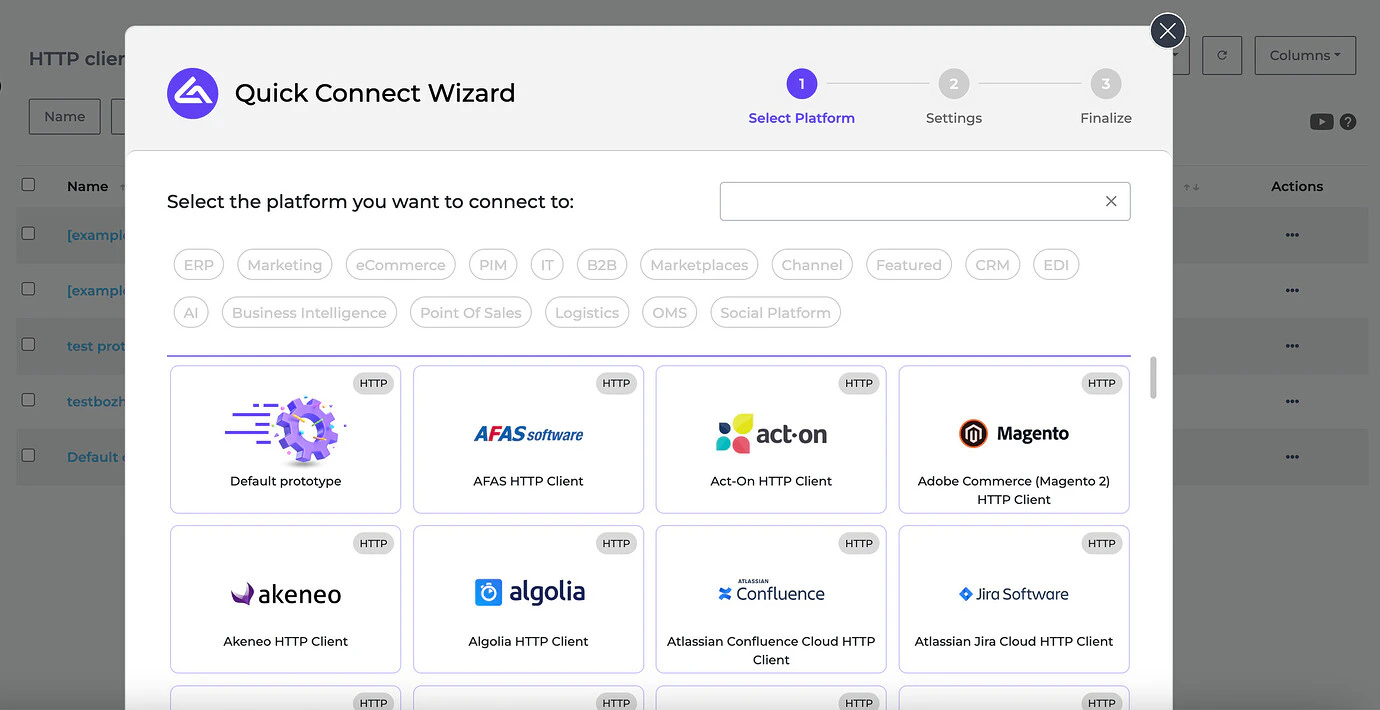Open actions menu for second table row
This screenshot has width=1380, height=710.
[x=1292, y=290]
